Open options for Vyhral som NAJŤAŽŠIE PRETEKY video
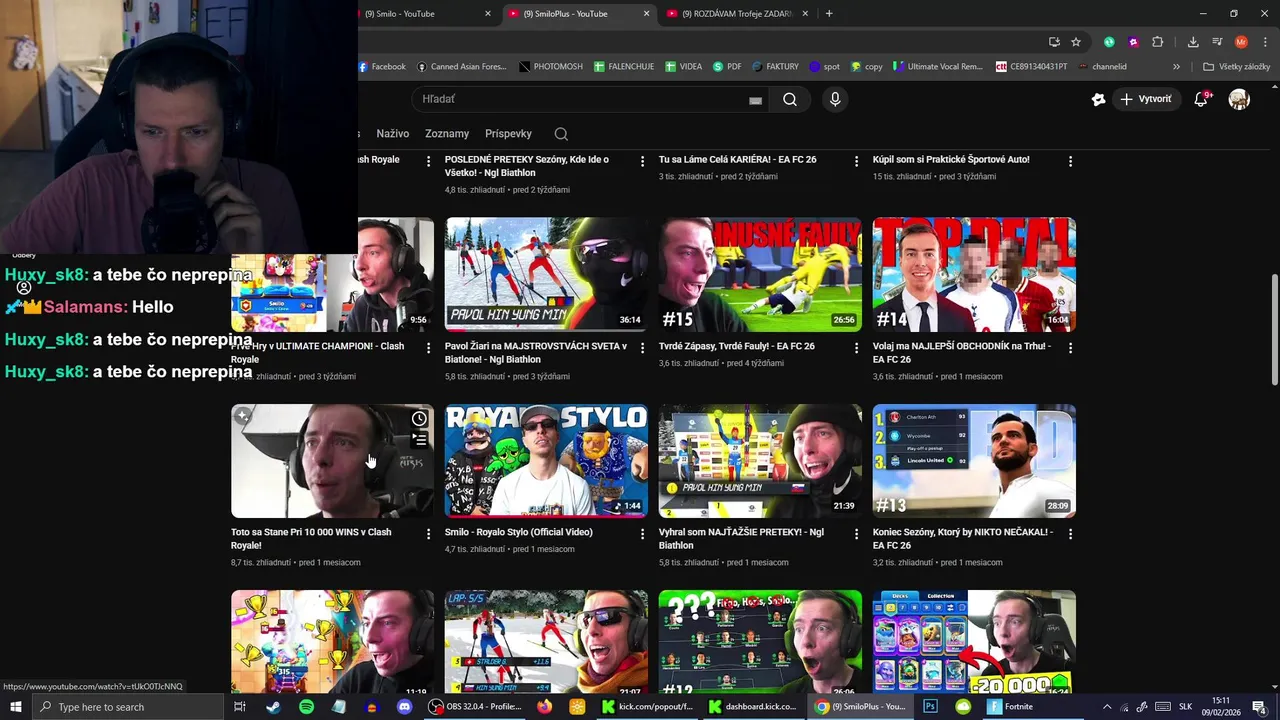Screen dimensions: 1280x720 tap(857, 534)
